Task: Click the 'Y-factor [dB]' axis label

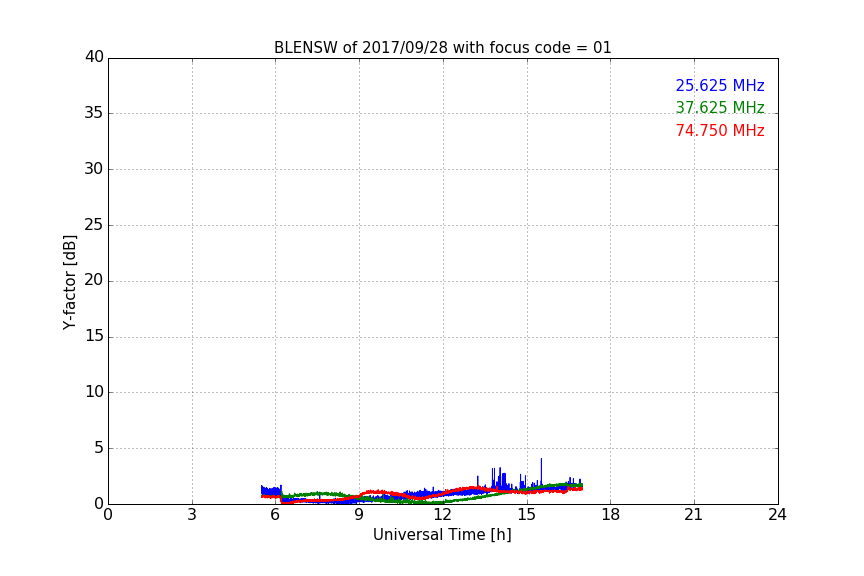Action: (69, 282)
